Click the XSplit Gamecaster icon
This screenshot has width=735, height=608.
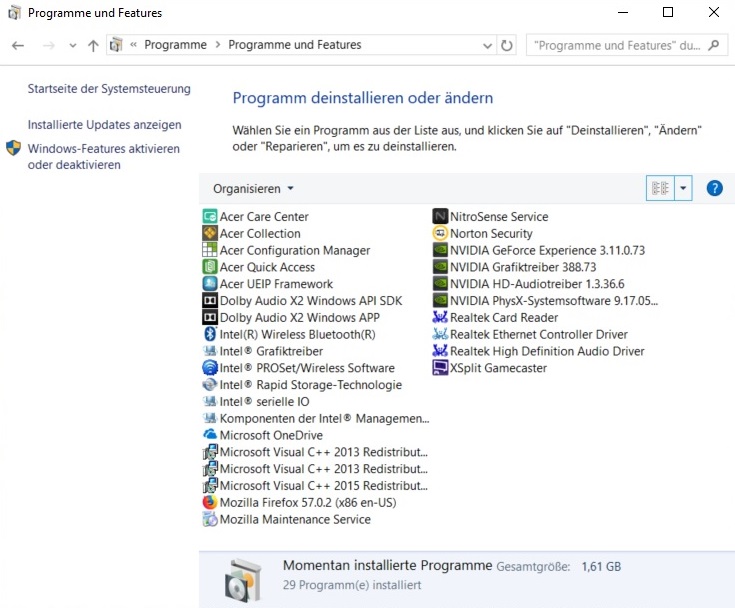click(x=440, y=368)
